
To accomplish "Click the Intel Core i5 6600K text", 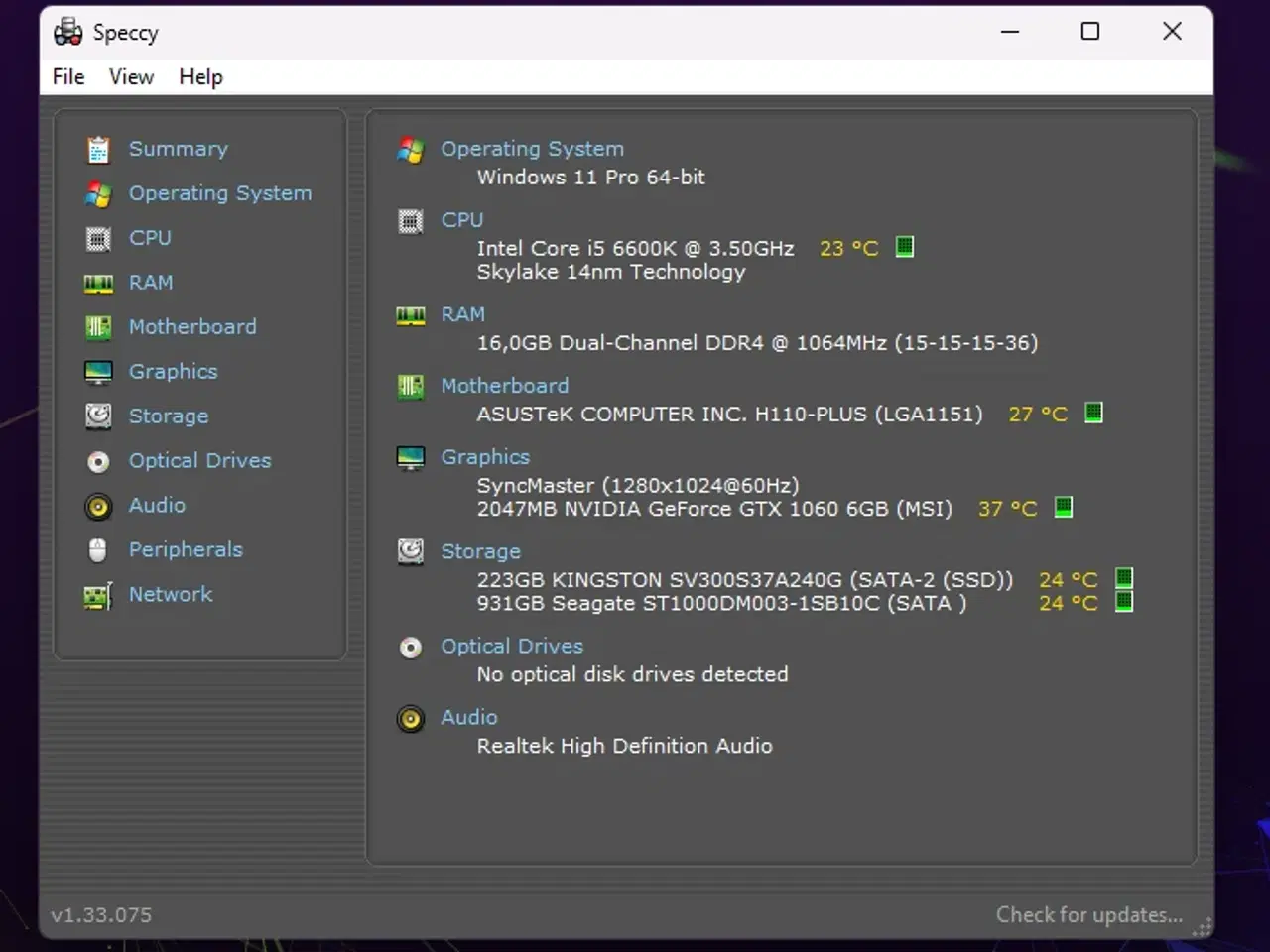I will (x=636, y=249).
